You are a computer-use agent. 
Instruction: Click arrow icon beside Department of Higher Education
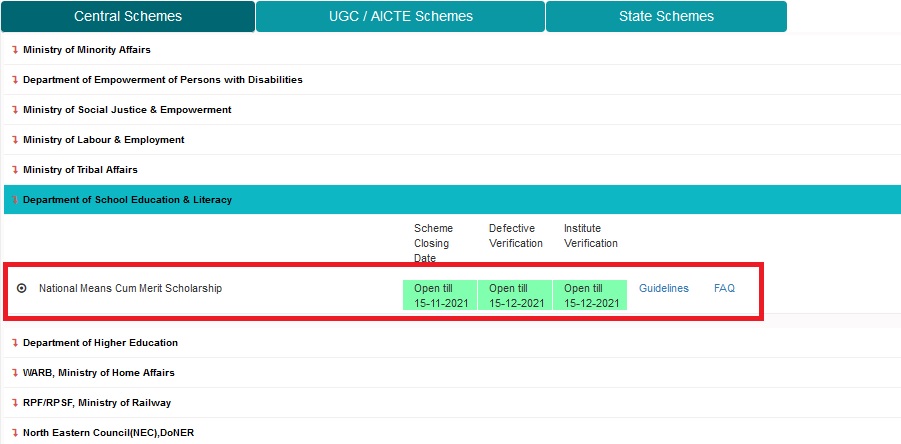point(16,343)
